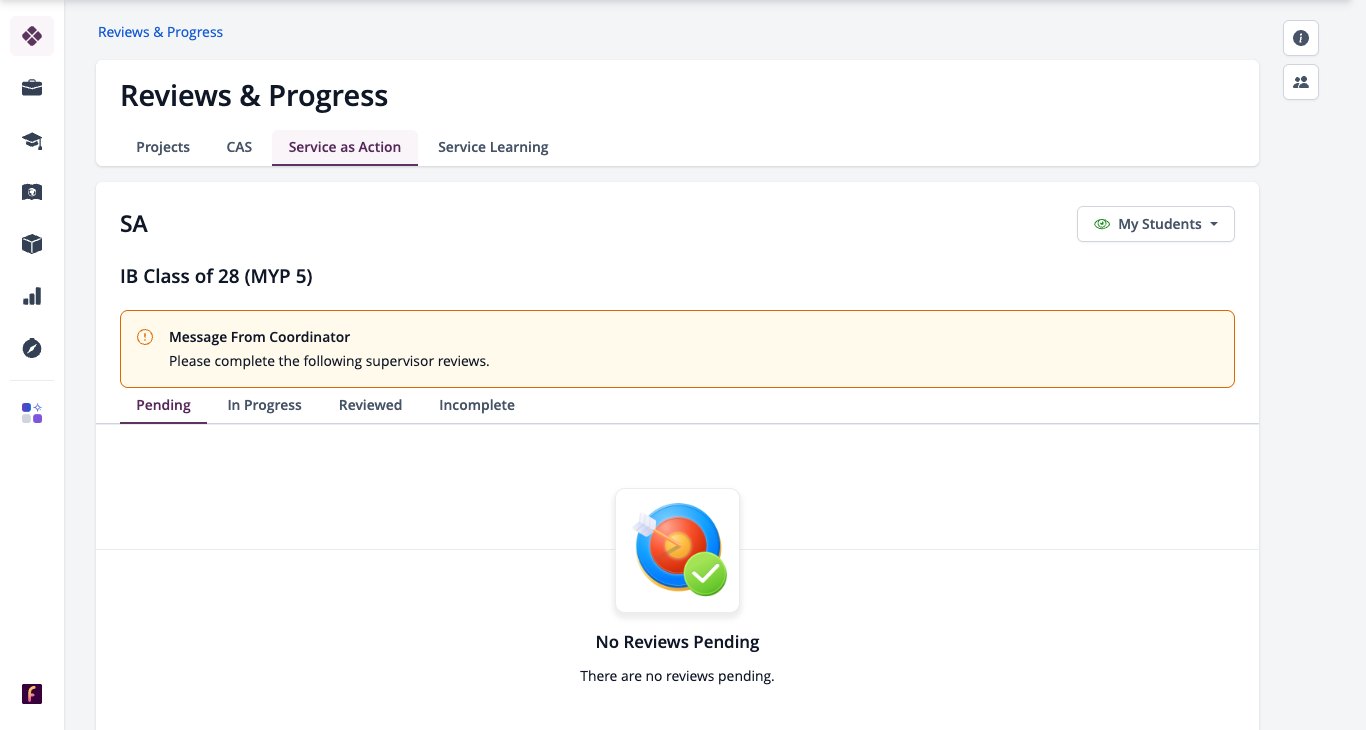Click the warning icon in coordinator message
The width and height of the screenshot is (1366, 730).
145,337
